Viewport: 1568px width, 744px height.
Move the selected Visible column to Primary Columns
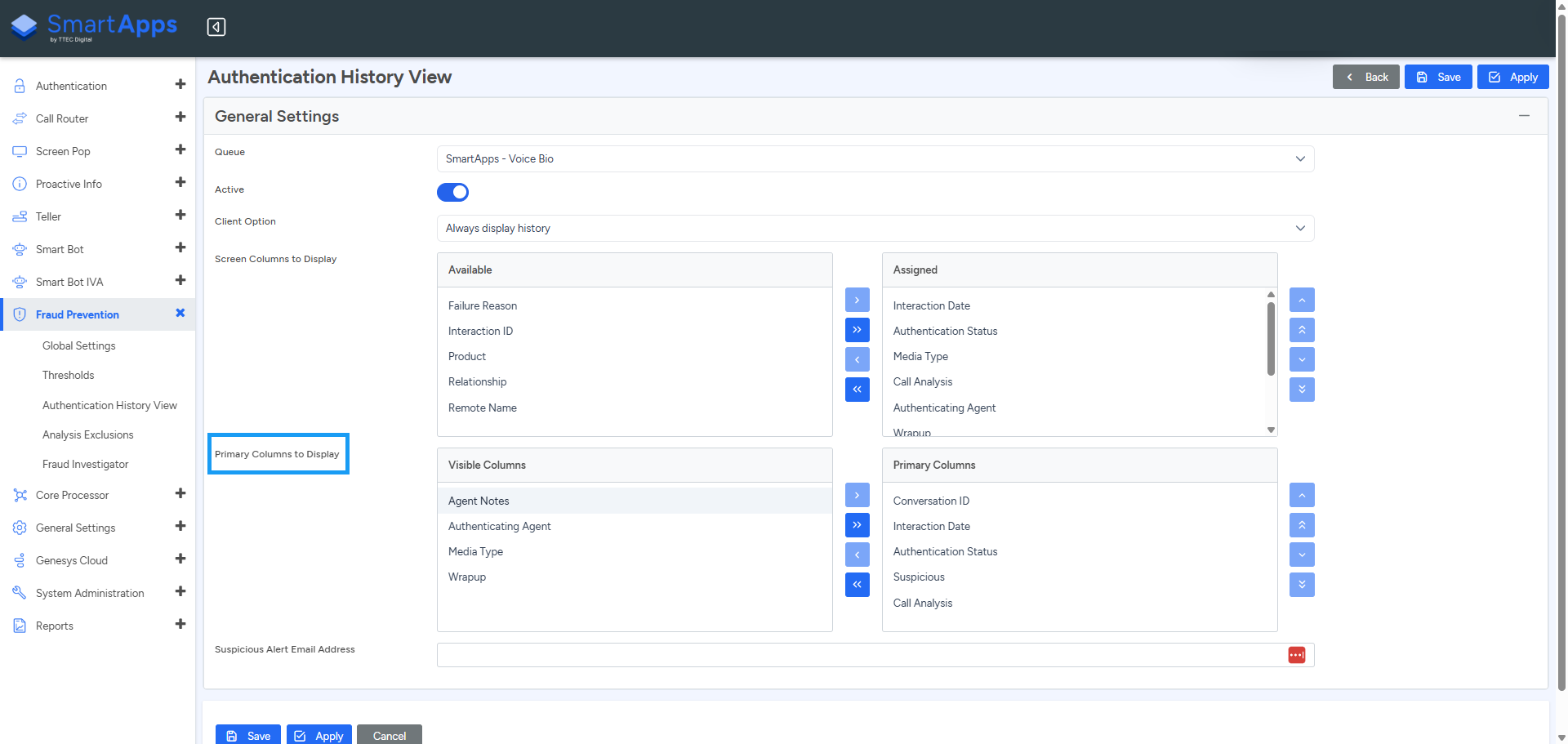[857, 495]
